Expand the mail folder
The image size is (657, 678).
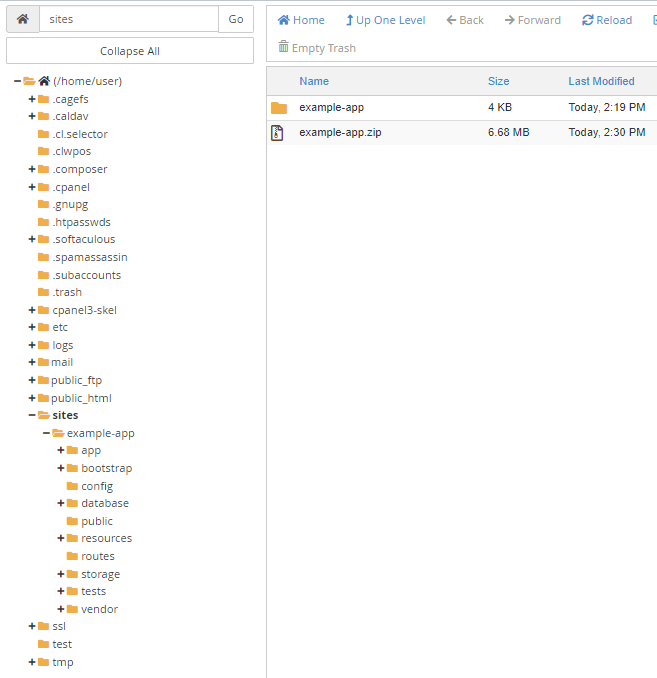click(32, 362)
